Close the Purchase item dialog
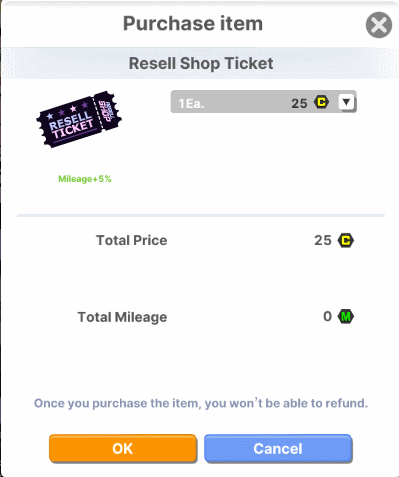 [x=379, y=25]
